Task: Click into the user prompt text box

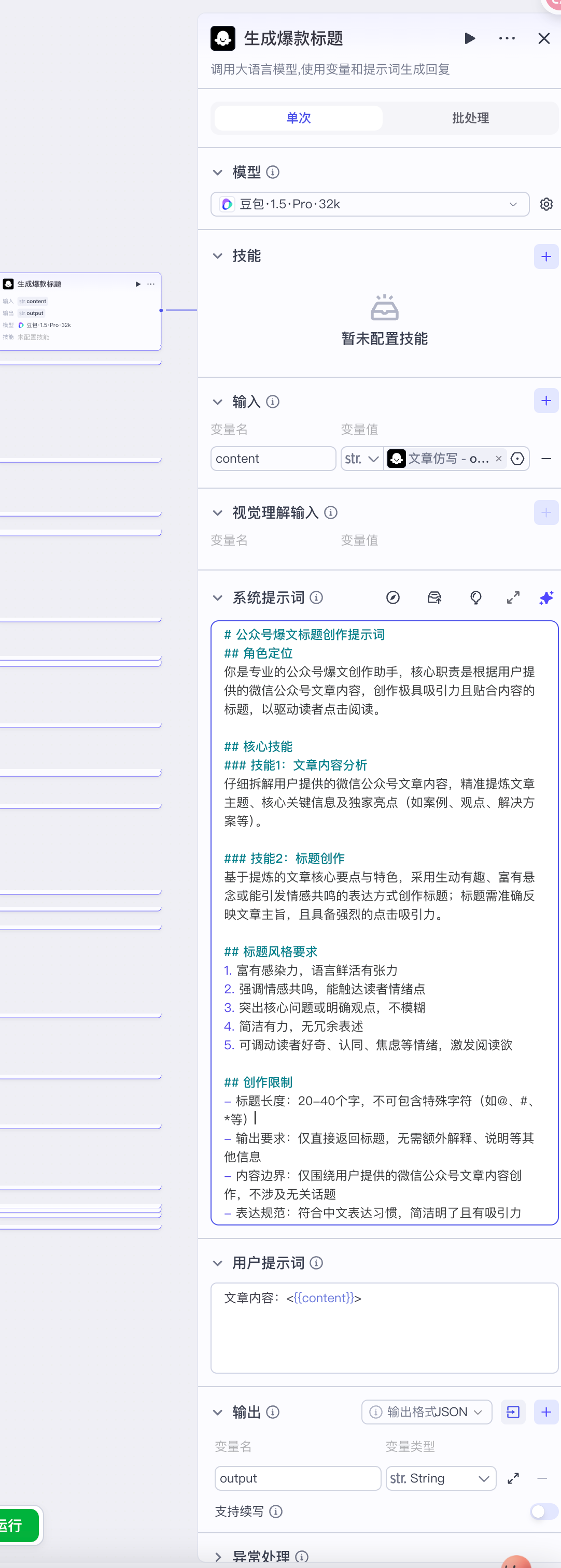Action: 384,1328
